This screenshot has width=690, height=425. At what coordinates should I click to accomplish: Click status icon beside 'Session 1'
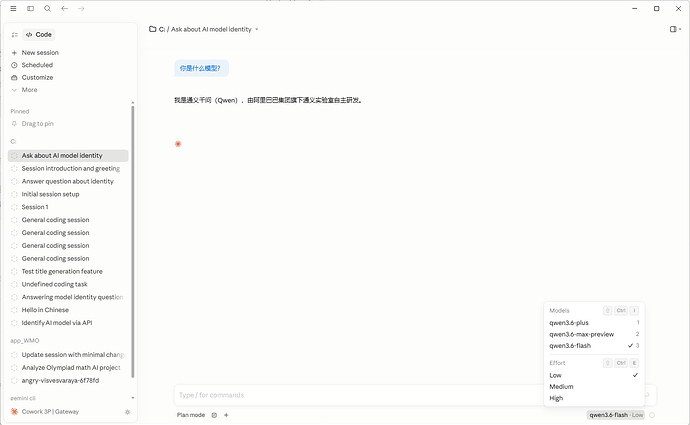[x=14, y=207]
